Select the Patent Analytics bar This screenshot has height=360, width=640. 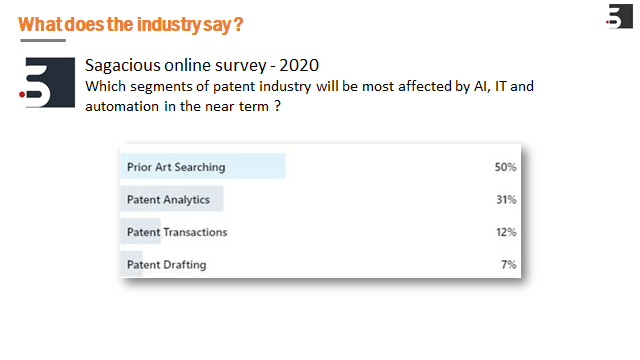(x=172, y=199)
